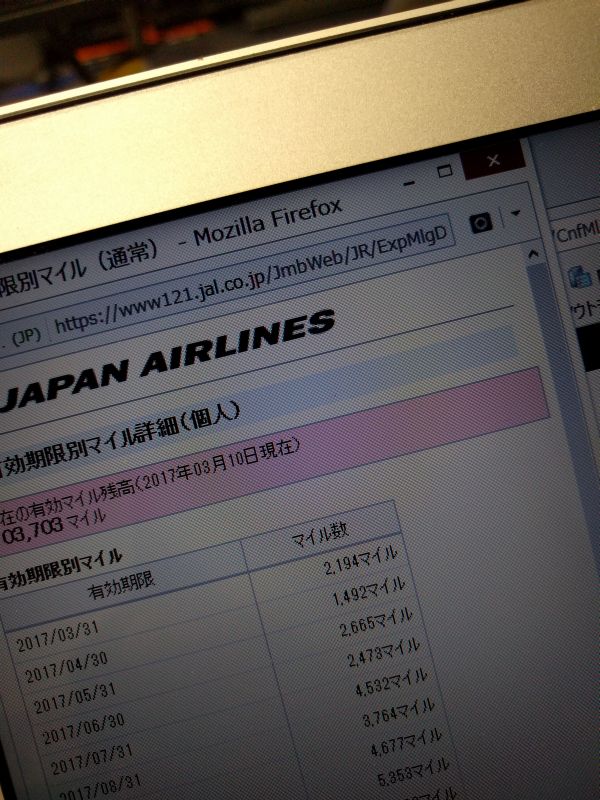
Task: Select the 2017/03/31 expiry date cell
Action: coord(58,637)
